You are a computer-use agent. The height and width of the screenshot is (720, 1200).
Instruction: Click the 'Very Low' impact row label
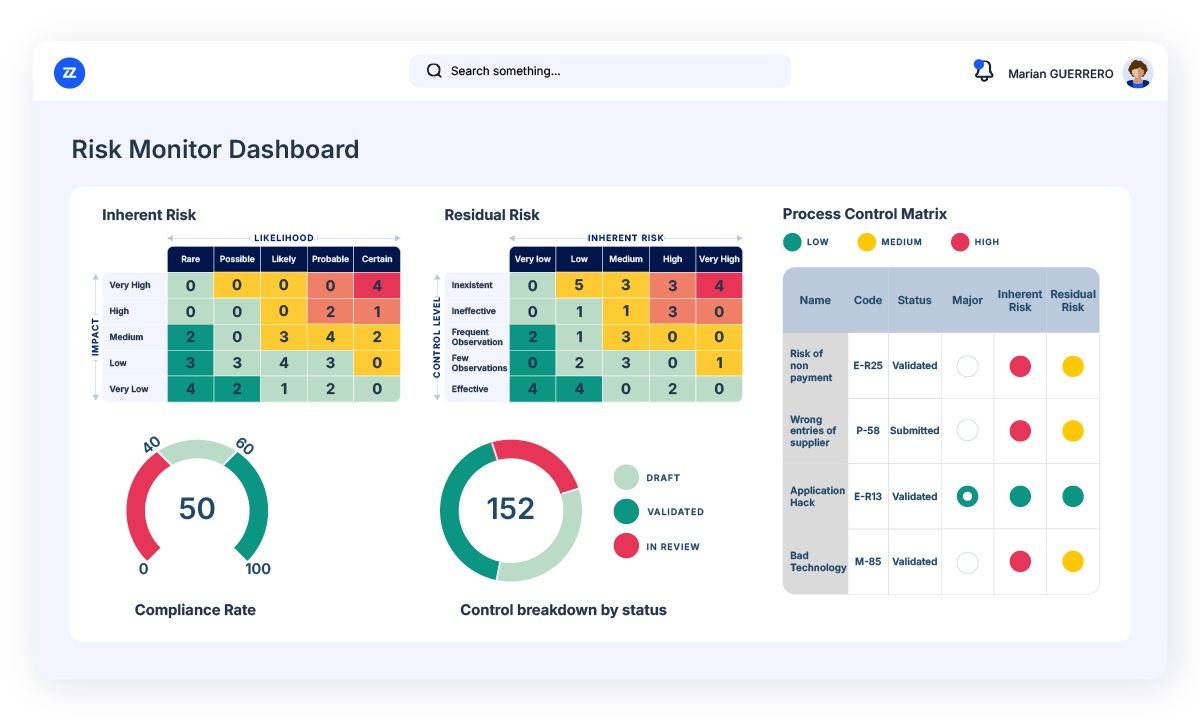tap(130, 389)
